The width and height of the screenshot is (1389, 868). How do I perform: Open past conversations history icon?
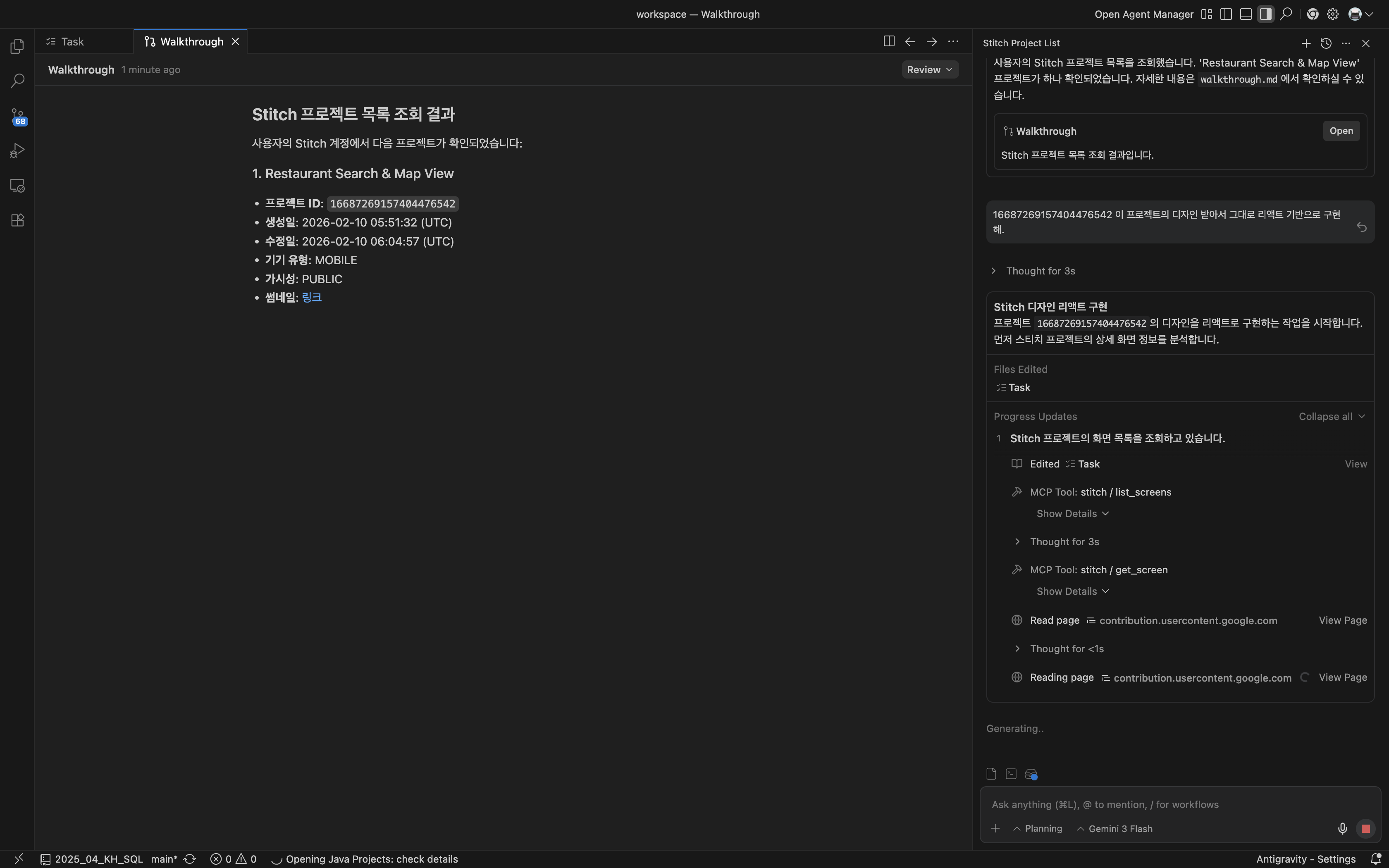coord(1326,43)
